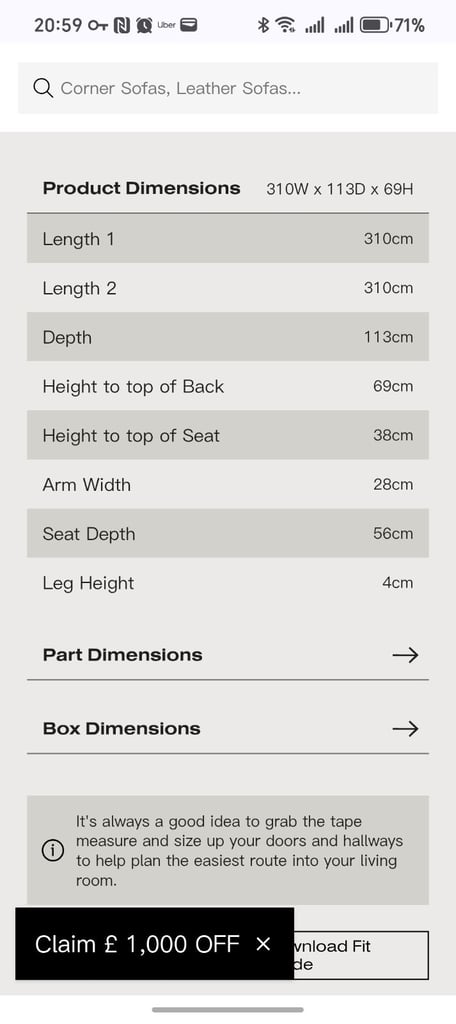Tap the Wi-Fi status icon
This screenshot has width=456, height=1024.
pyautogui.click(x=285, y=25)
